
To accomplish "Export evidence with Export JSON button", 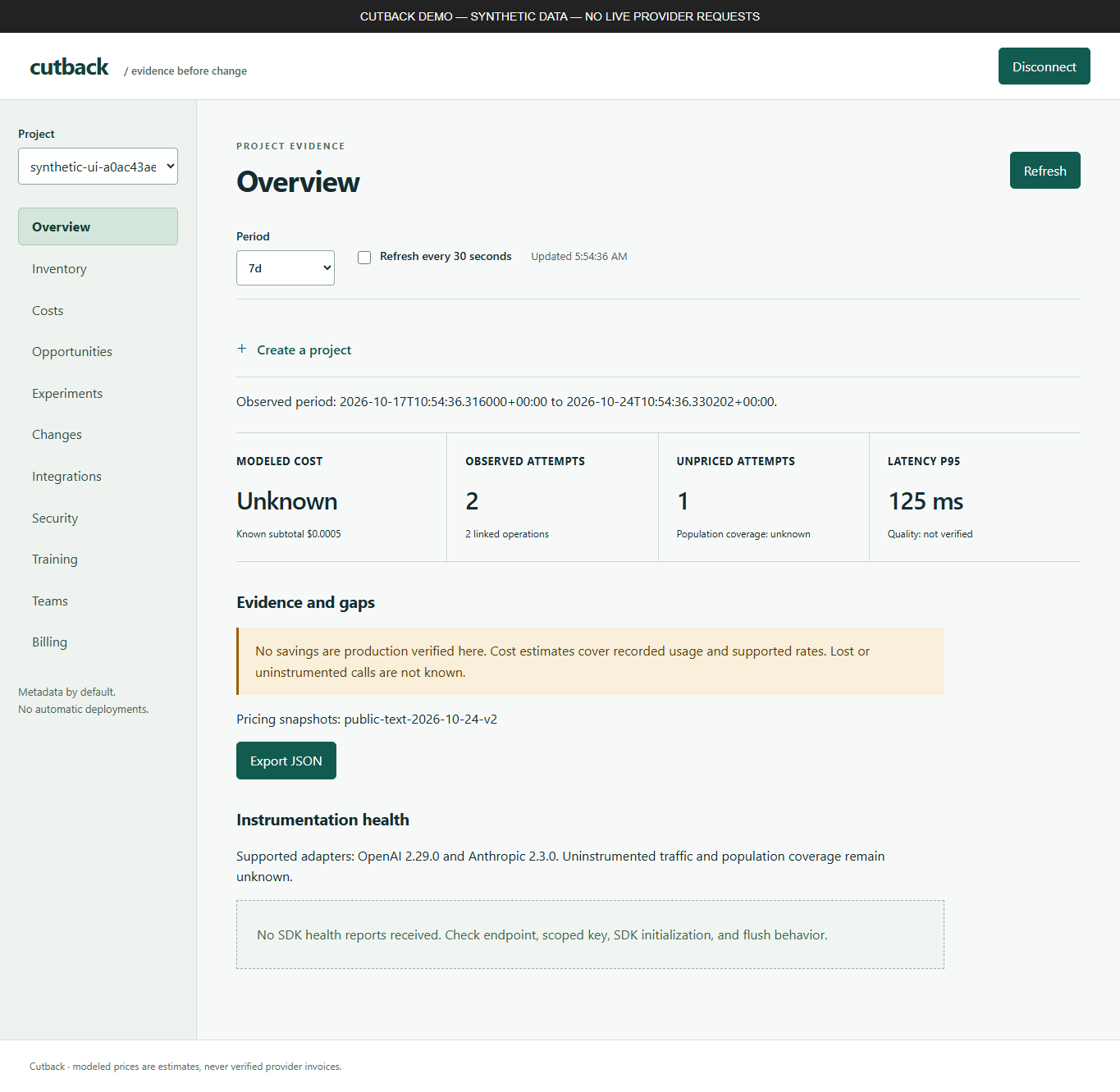I will pyautogui.click(x=286, y=761).
